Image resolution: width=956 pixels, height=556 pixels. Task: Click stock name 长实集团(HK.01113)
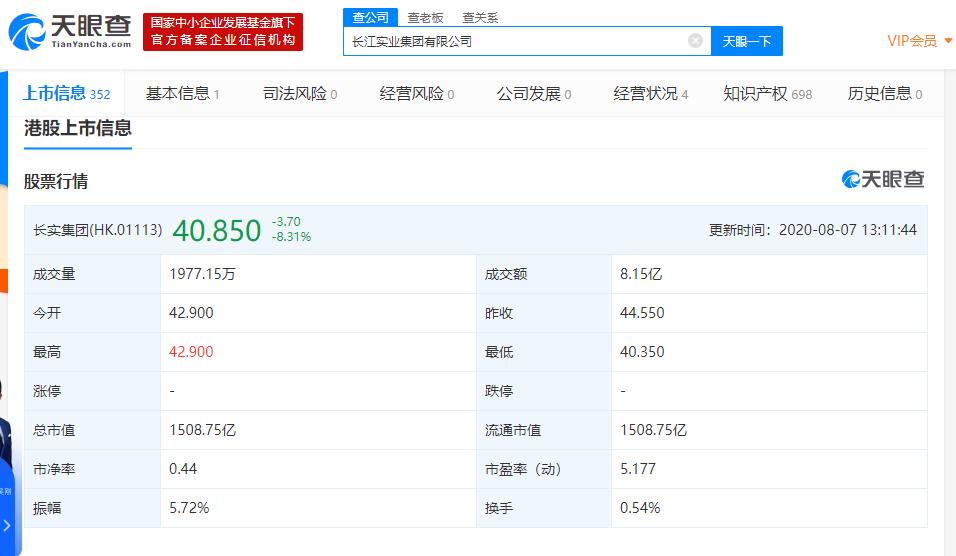coord(98,230)
